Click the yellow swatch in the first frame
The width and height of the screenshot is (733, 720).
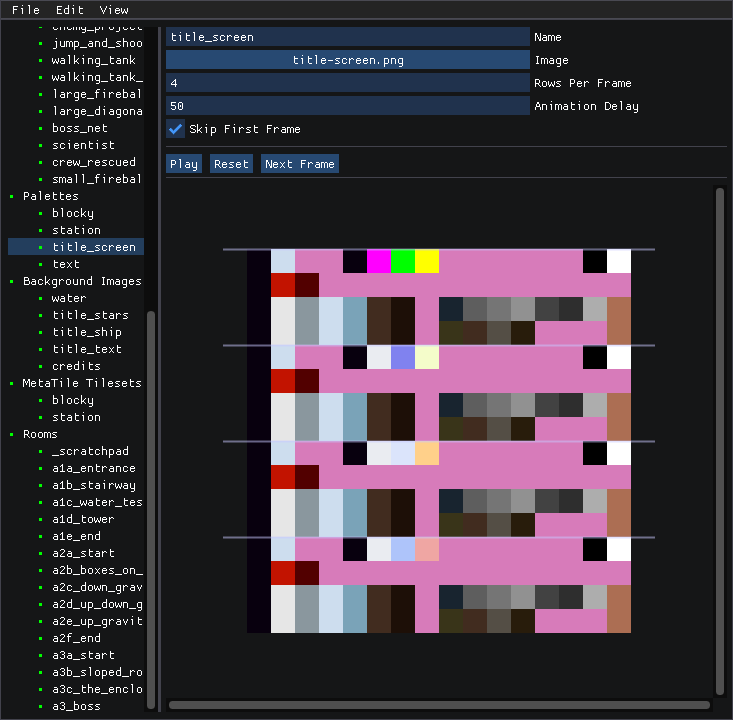[x=427, y=261]
